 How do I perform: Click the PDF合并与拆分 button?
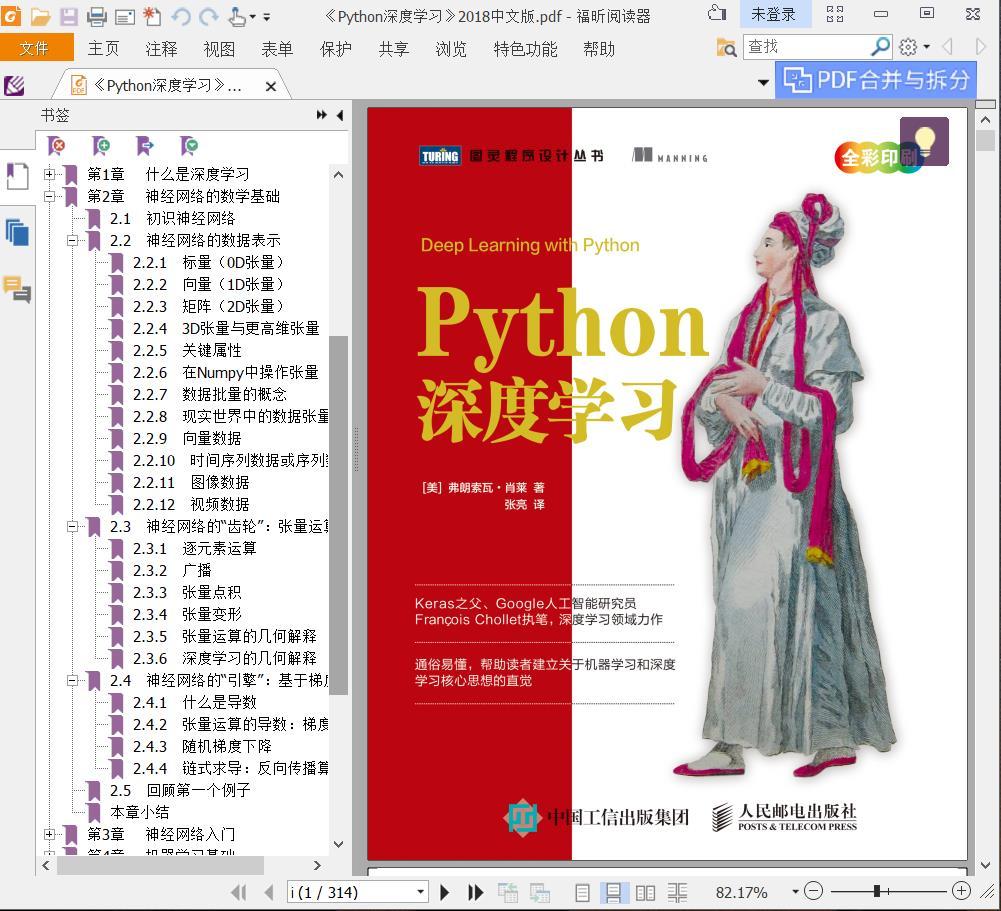[x=875, y=80]
